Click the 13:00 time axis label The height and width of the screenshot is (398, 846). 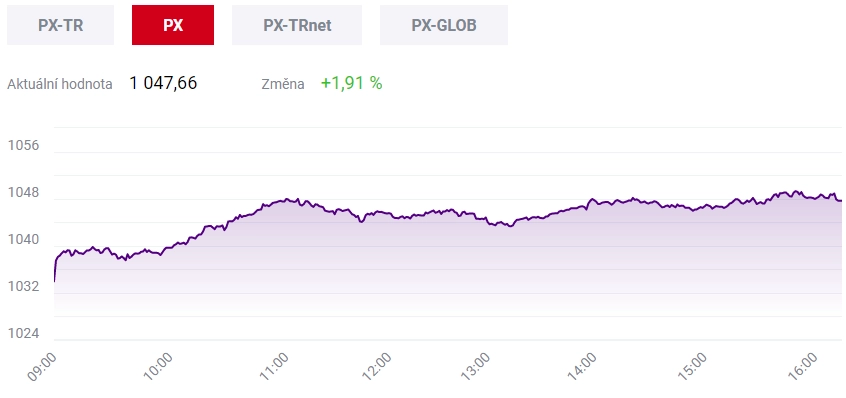[477, 367]
